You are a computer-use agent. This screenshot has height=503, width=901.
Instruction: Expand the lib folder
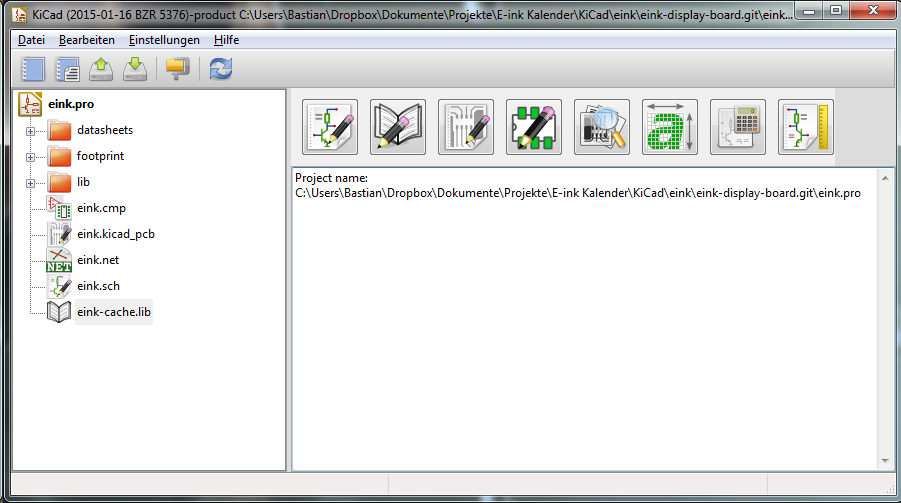30,183
